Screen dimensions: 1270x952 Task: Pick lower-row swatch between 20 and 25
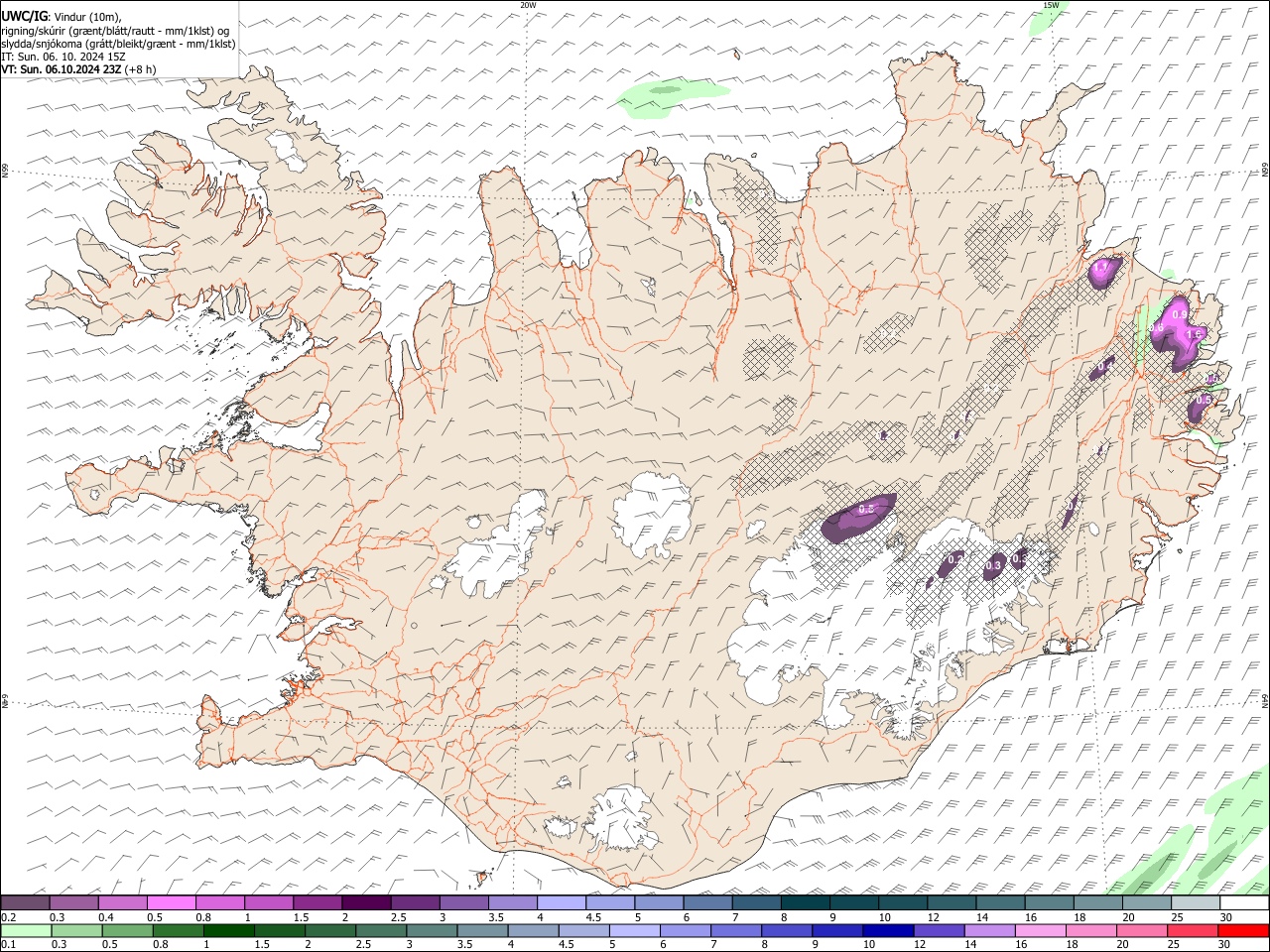click(x=1140, y=930)
